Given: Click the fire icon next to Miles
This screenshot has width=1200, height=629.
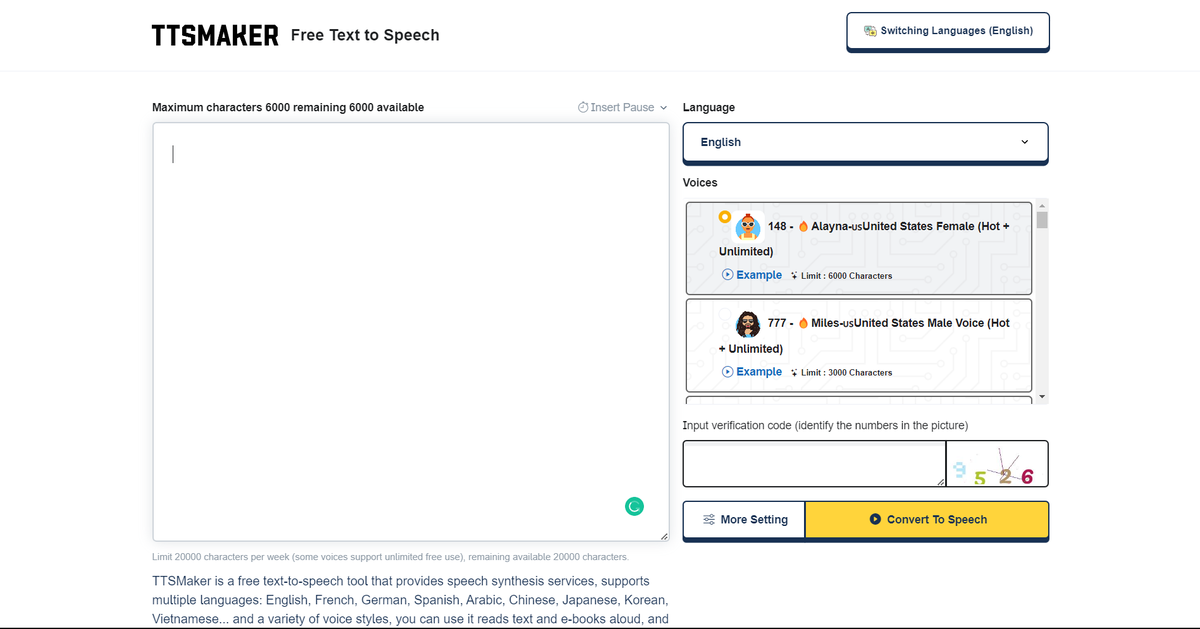Looking at the screenshot, I should coord(803,323).
